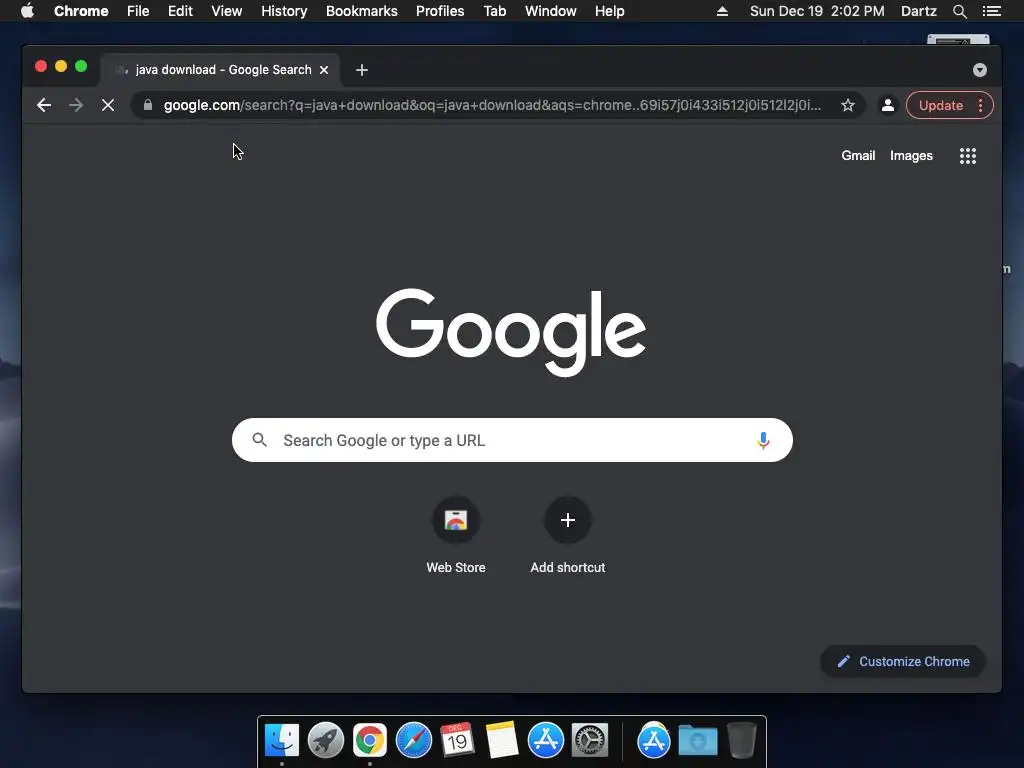Open the History menu
The height and width of the screenshot is (768, 1024).
(x=284, y=11)
